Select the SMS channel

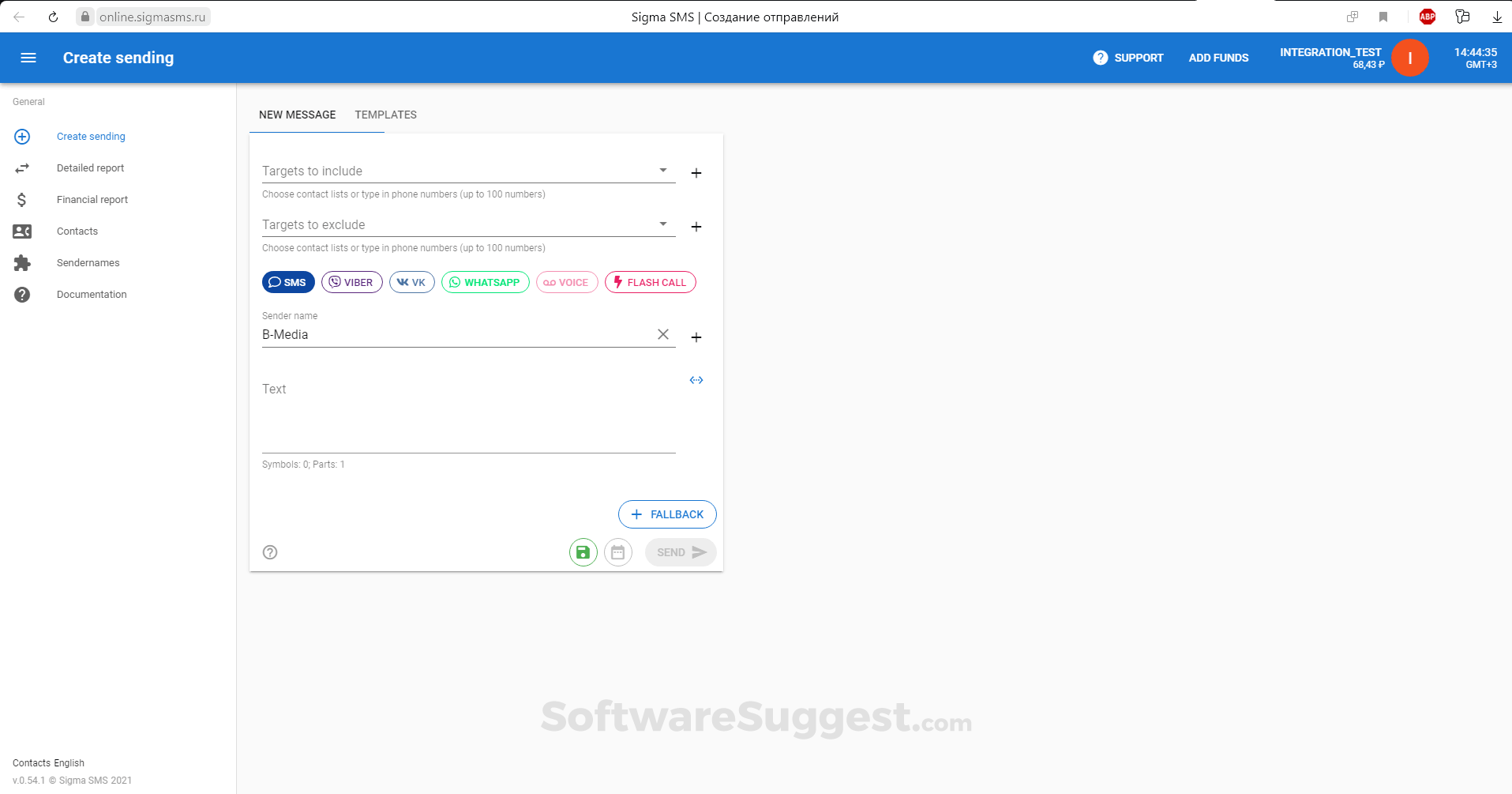pos(288,282)
